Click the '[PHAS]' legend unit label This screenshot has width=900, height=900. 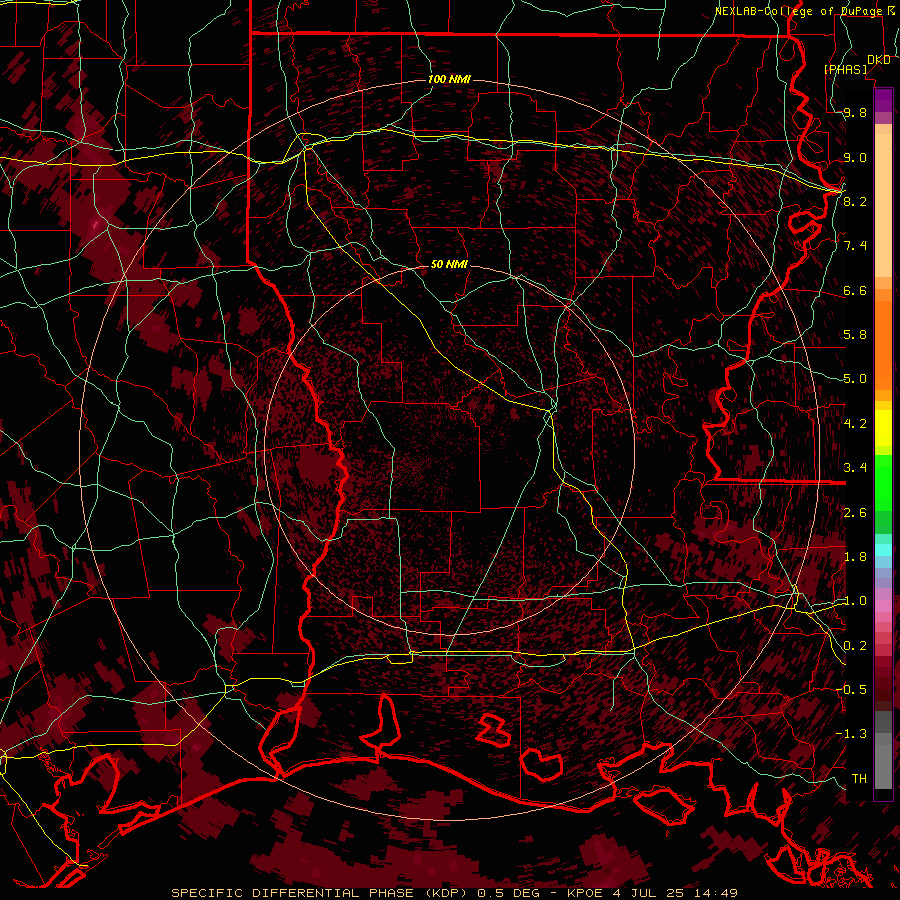click(845, 69)
